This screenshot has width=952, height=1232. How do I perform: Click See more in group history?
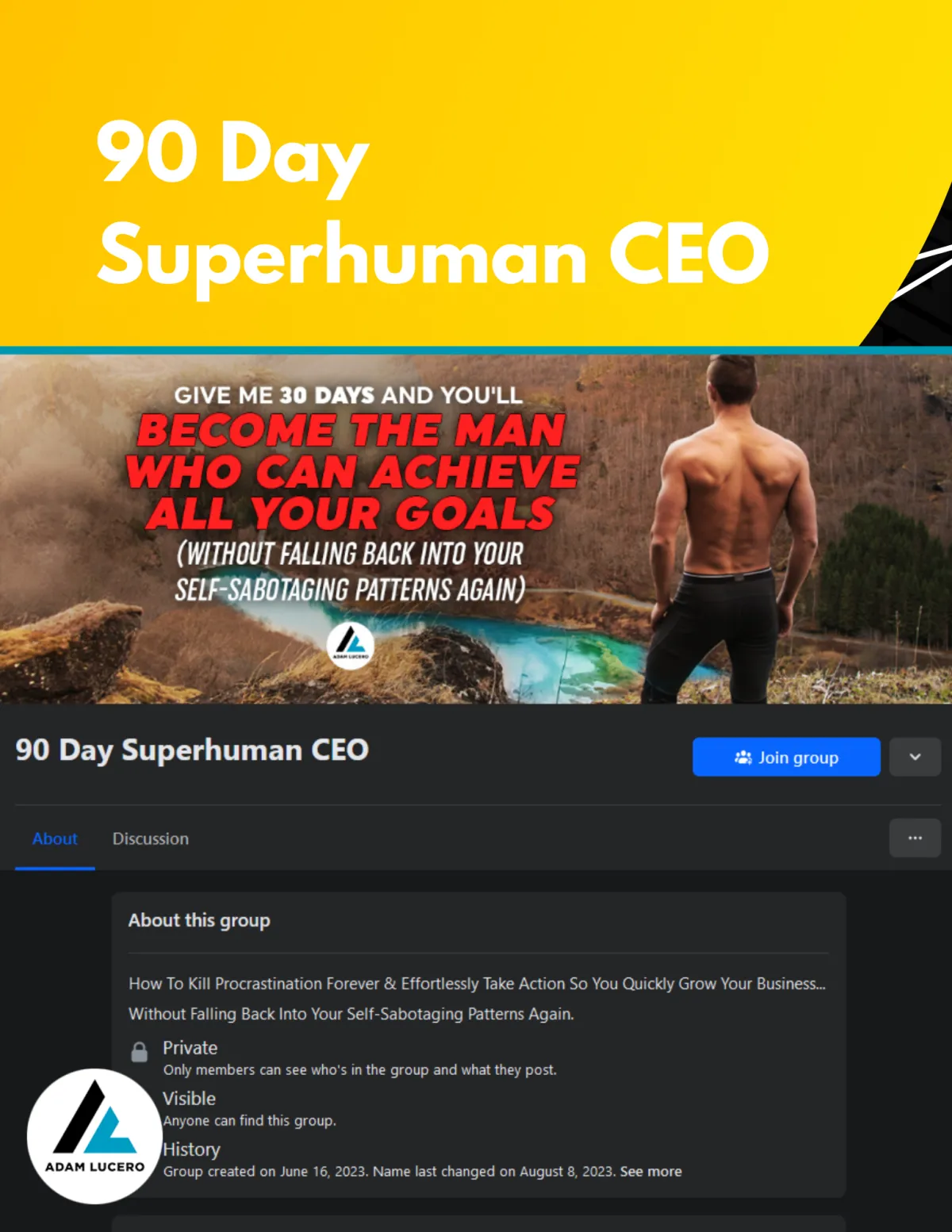click(651, 1171)
